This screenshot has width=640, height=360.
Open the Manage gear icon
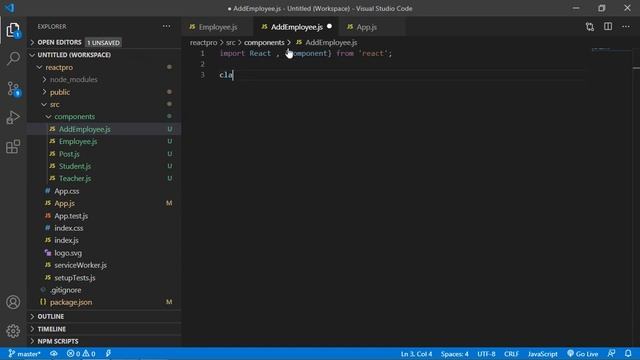[x=13, y=331]
